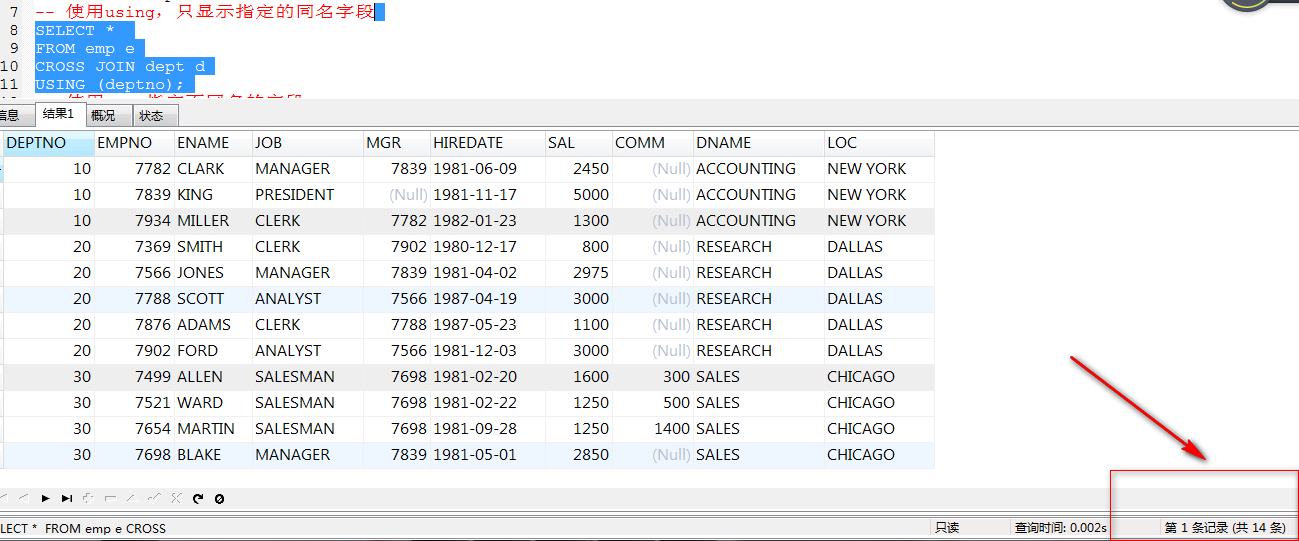
Task: Open the 概况 tab
Action: click(103, 116)
